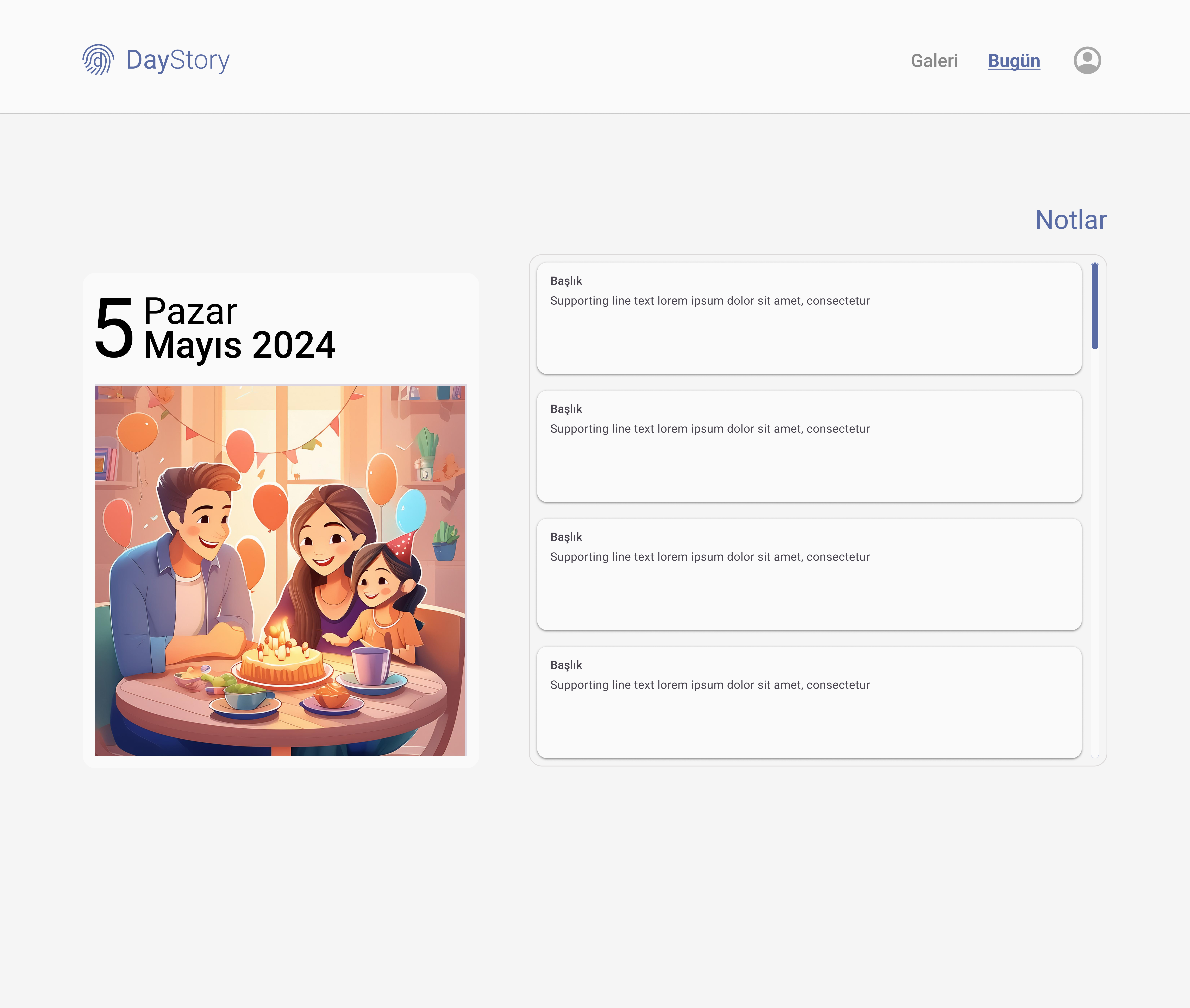1190x1008 pixels.
Task: Go to the Galeri page
Action: (934, 61)
